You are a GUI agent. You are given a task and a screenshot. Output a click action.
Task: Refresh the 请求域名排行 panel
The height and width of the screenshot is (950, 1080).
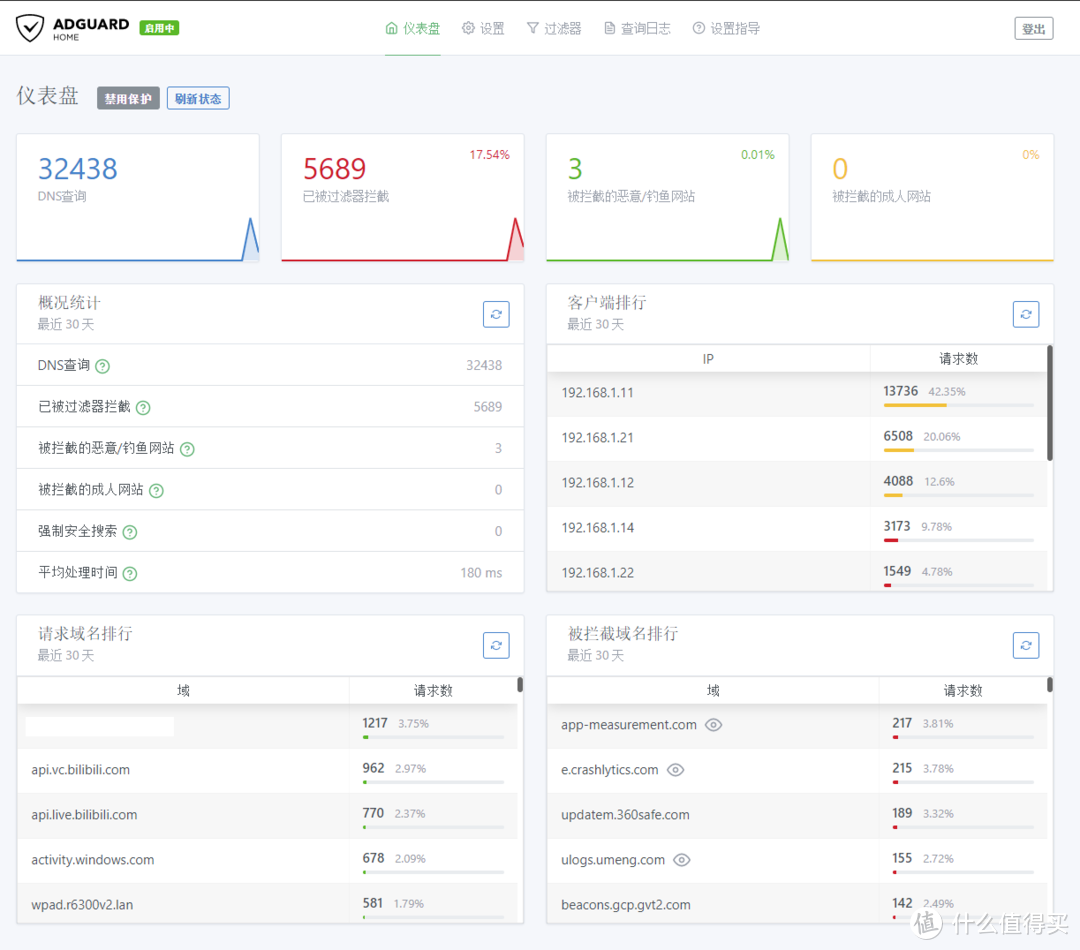pyautogui.click(x=496, y=645)
